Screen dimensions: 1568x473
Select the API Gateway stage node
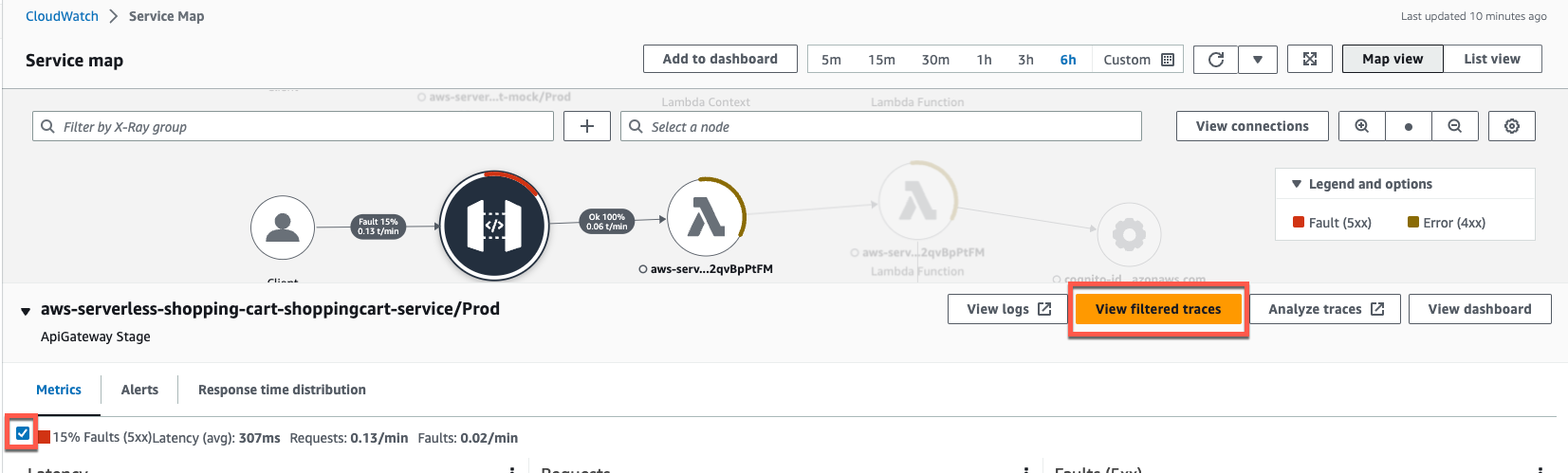(x=494, y=226)
